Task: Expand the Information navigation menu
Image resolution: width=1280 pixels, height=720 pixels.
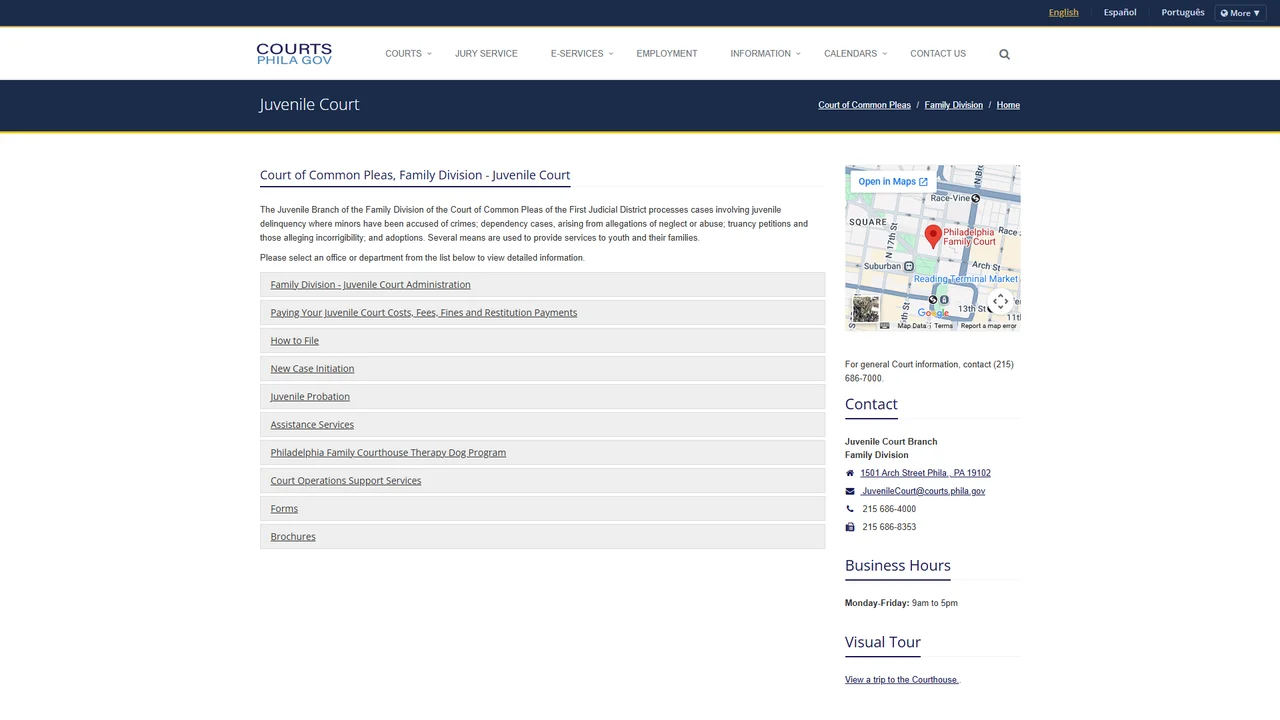Action: (765, 54)
